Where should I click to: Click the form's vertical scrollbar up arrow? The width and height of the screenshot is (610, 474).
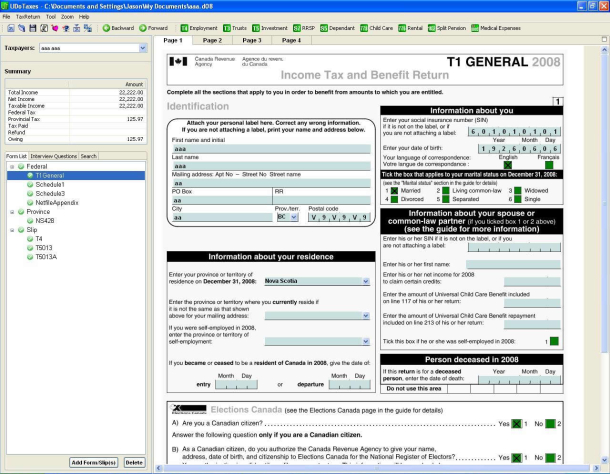tap(605, 50)
